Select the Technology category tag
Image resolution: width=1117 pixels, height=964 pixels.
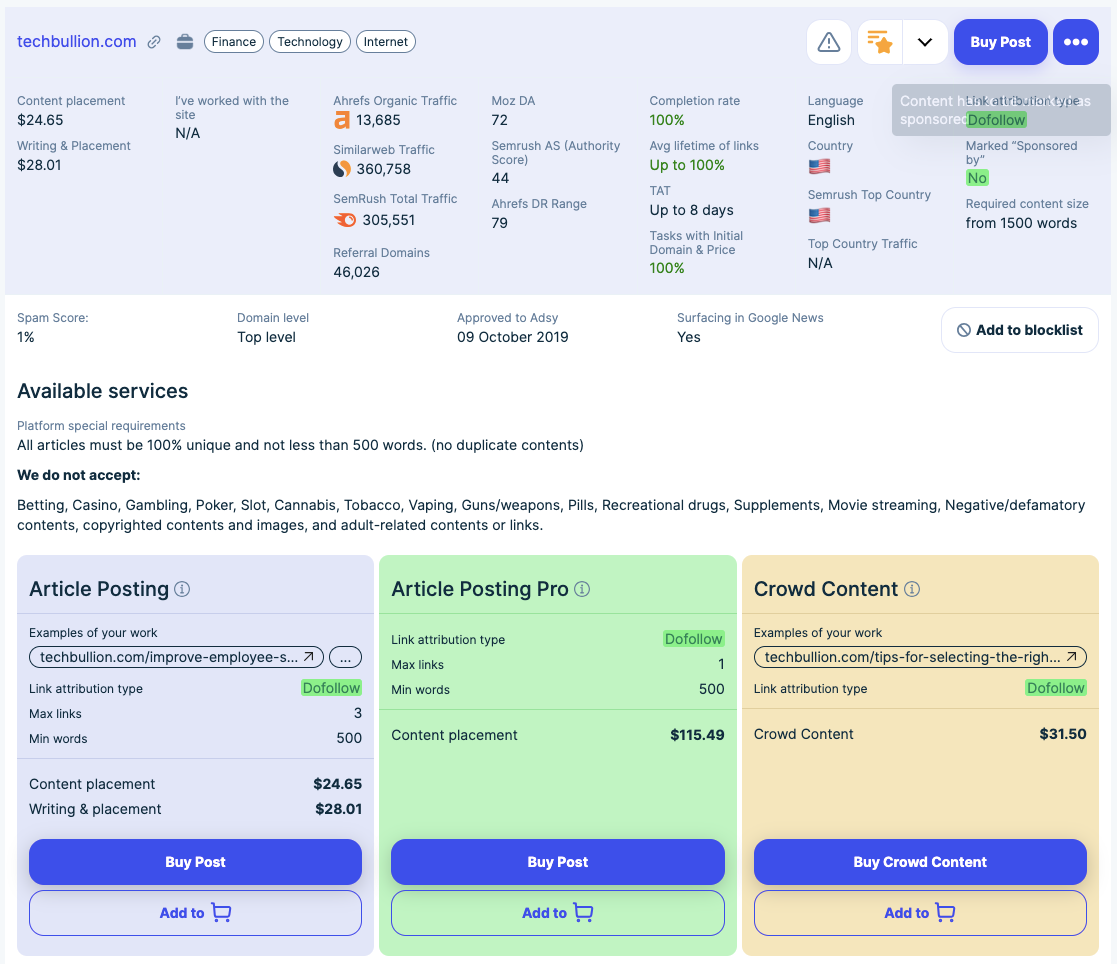pyautogui.click(x=310, y=42)
